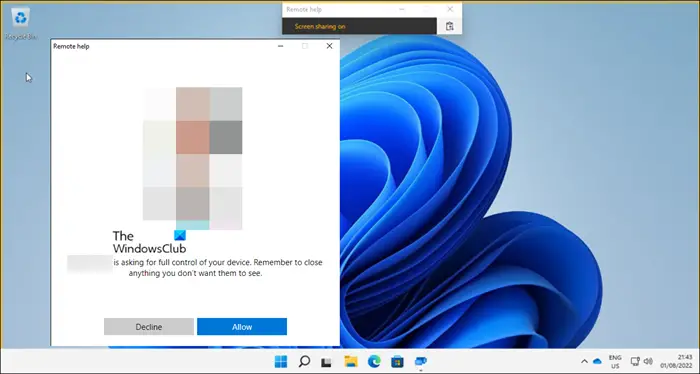Close the Remote help dialog window

(329, 46)
